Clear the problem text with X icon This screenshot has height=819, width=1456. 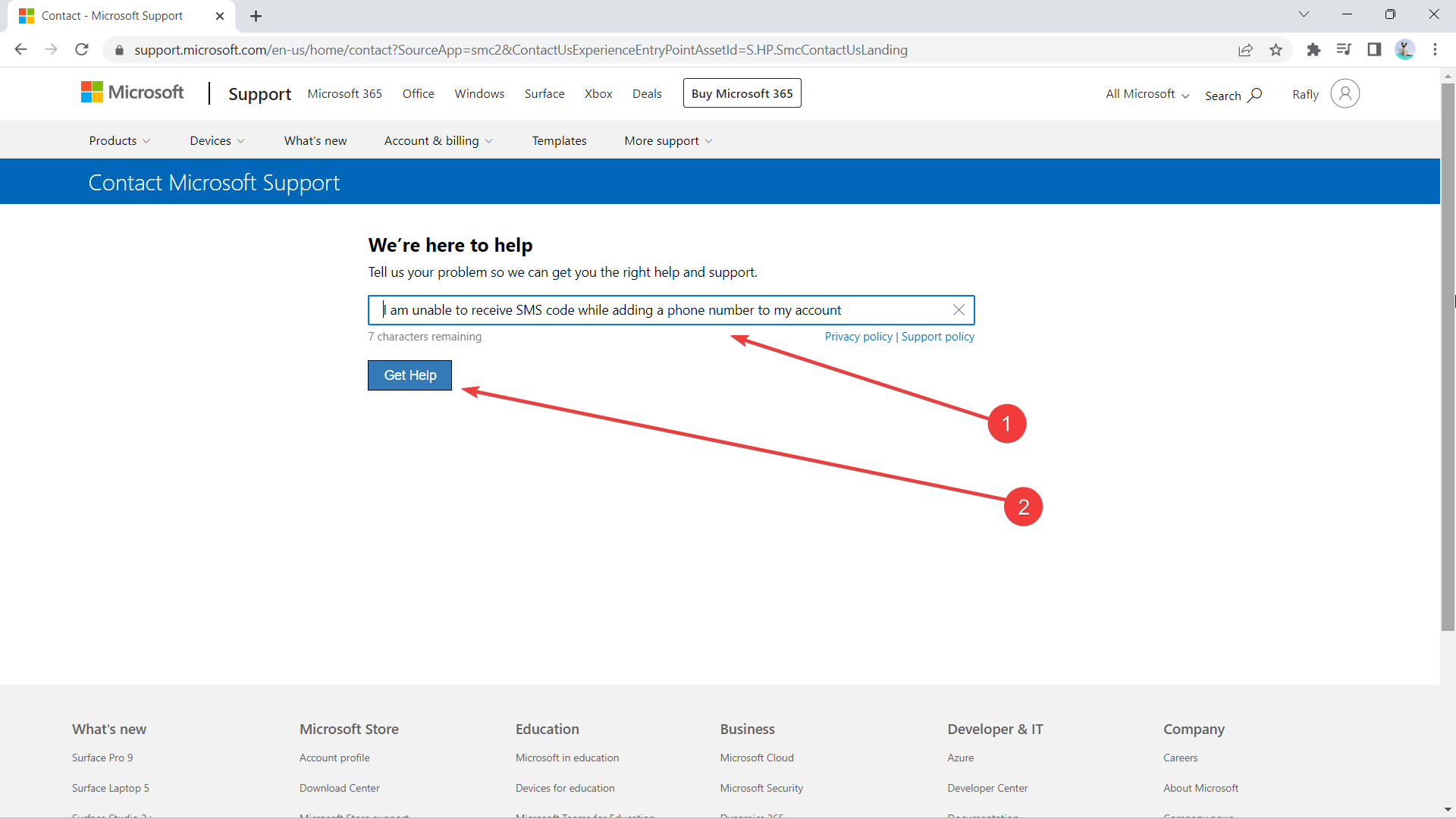959,310
